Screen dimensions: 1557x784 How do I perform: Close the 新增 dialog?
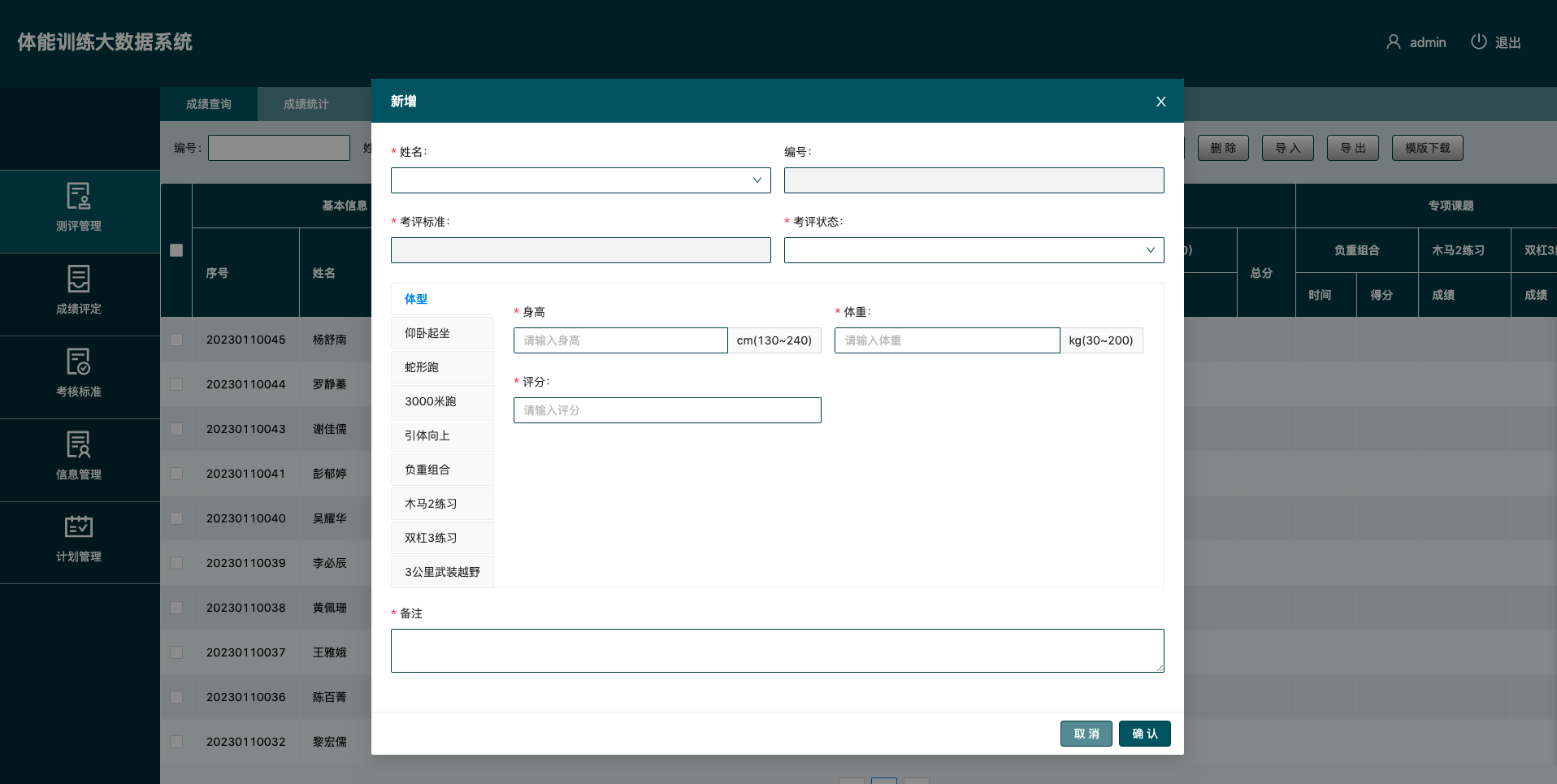(1160, 102)
